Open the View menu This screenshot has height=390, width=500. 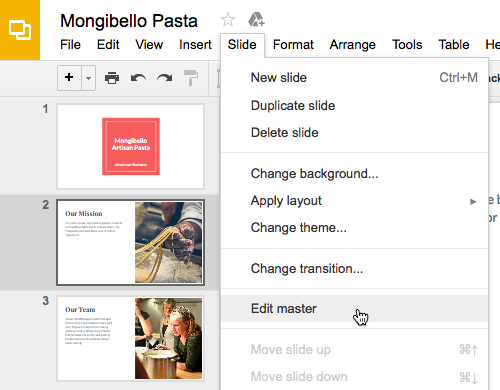coord(149,45)
